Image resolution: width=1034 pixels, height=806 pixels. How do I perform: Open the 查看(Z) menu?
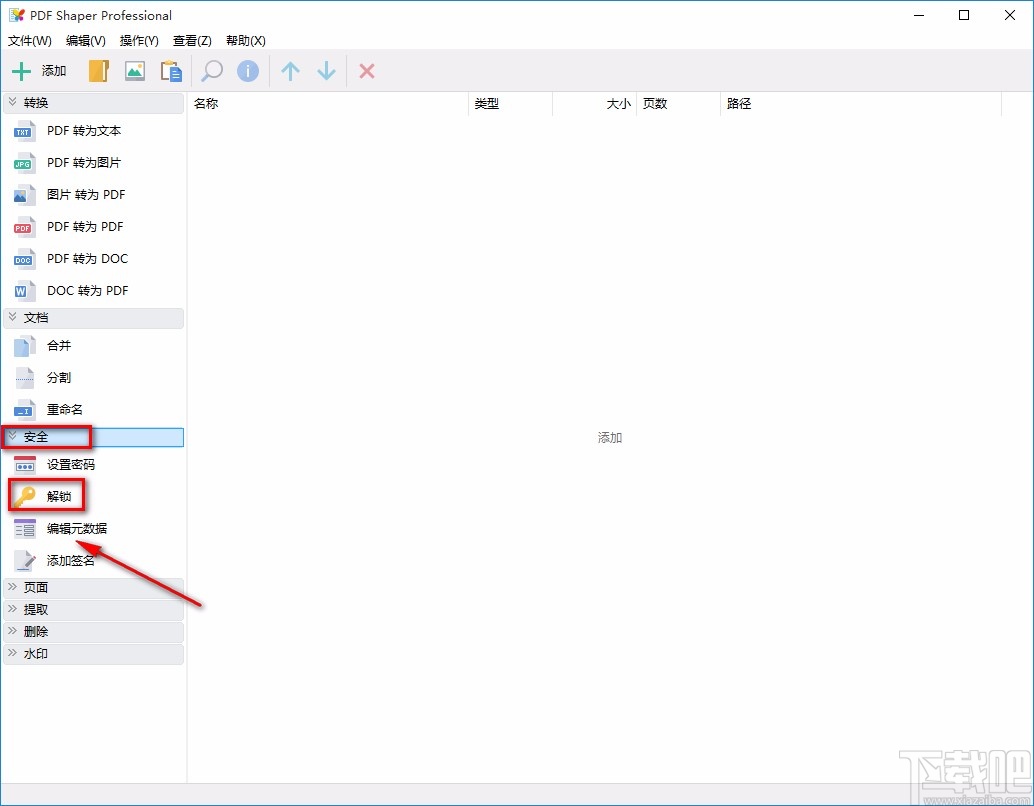[191, 41]
